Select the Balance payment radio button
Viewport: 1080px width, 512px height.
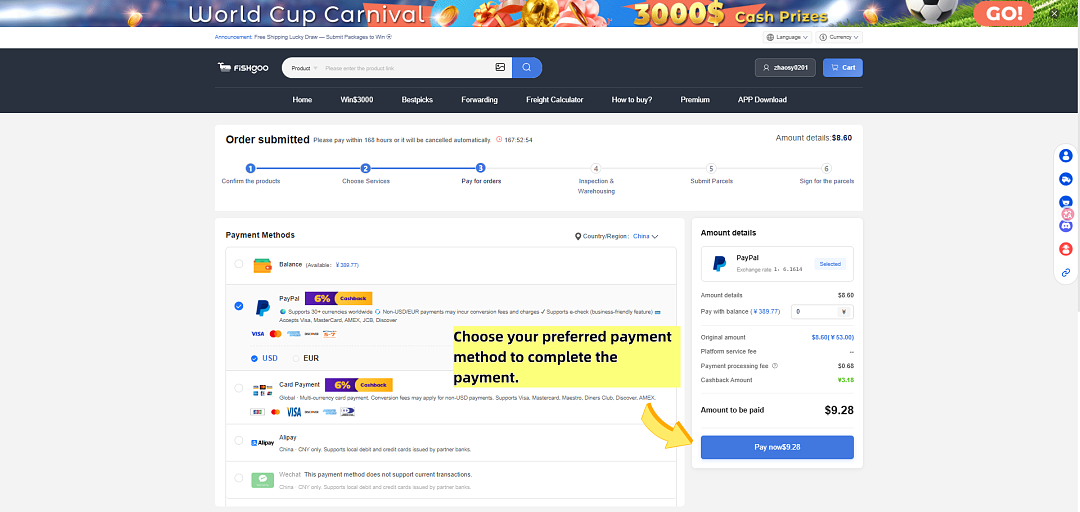[238, 264]
